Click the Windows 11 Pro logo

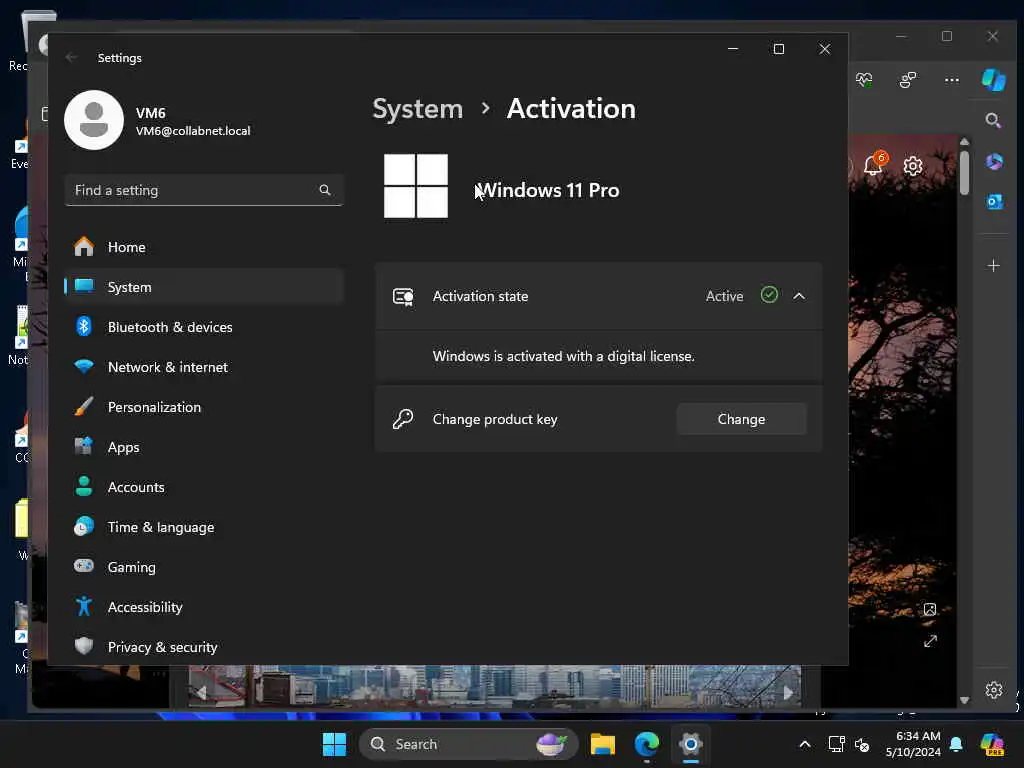coord(416,186)
